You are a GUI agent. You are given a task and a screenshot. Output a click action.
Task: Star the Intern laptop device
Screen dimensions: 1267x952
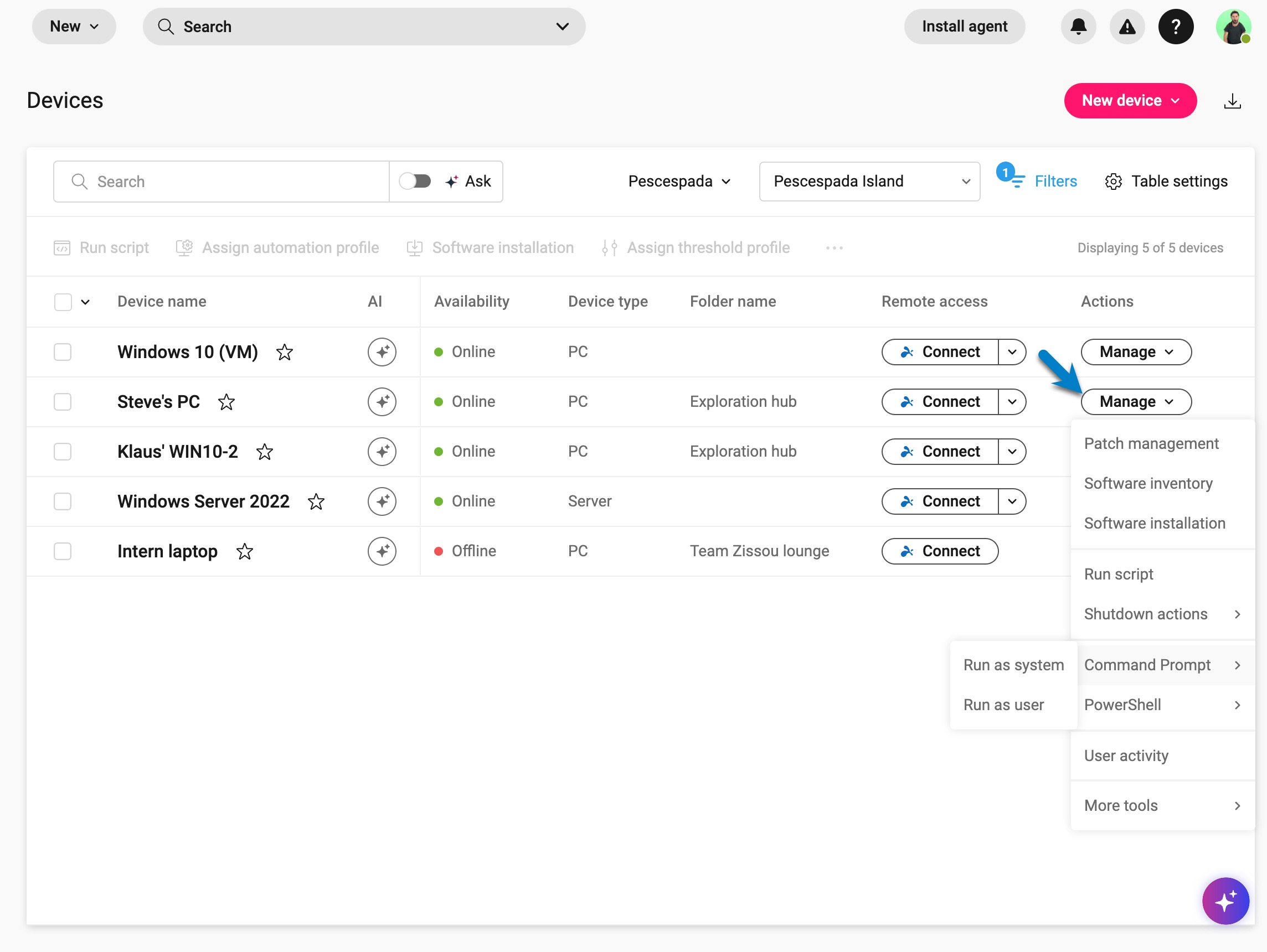pos(245,551)
